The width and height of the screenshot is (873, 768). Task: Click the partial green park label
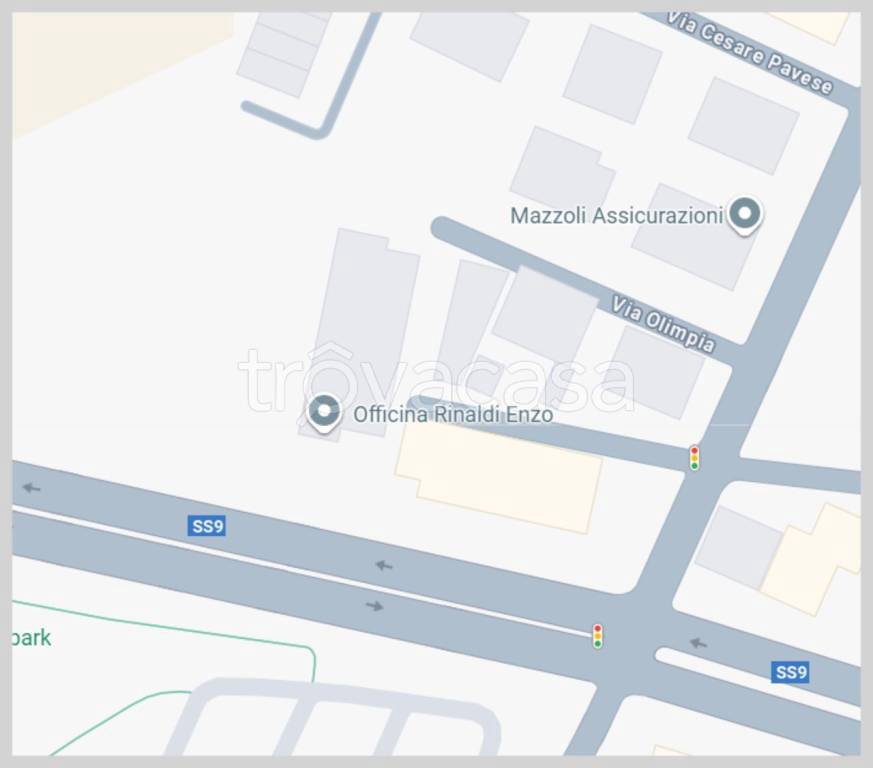click(32, 638)
